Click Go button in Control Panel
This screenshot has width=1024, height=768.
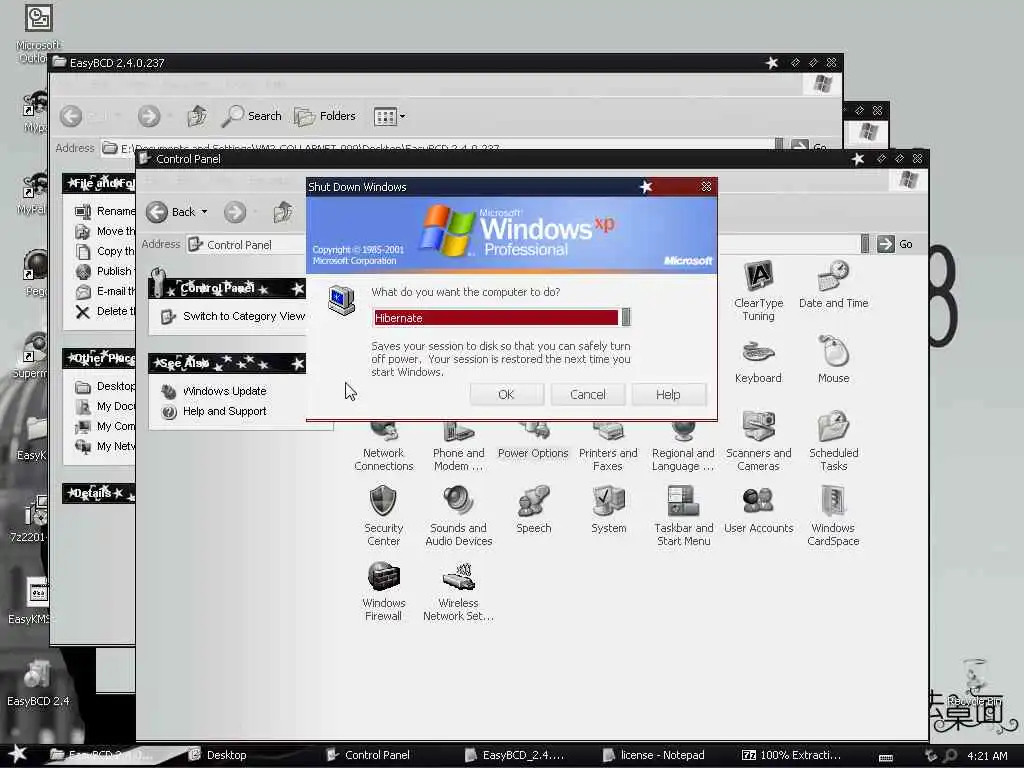pos(895,244)
